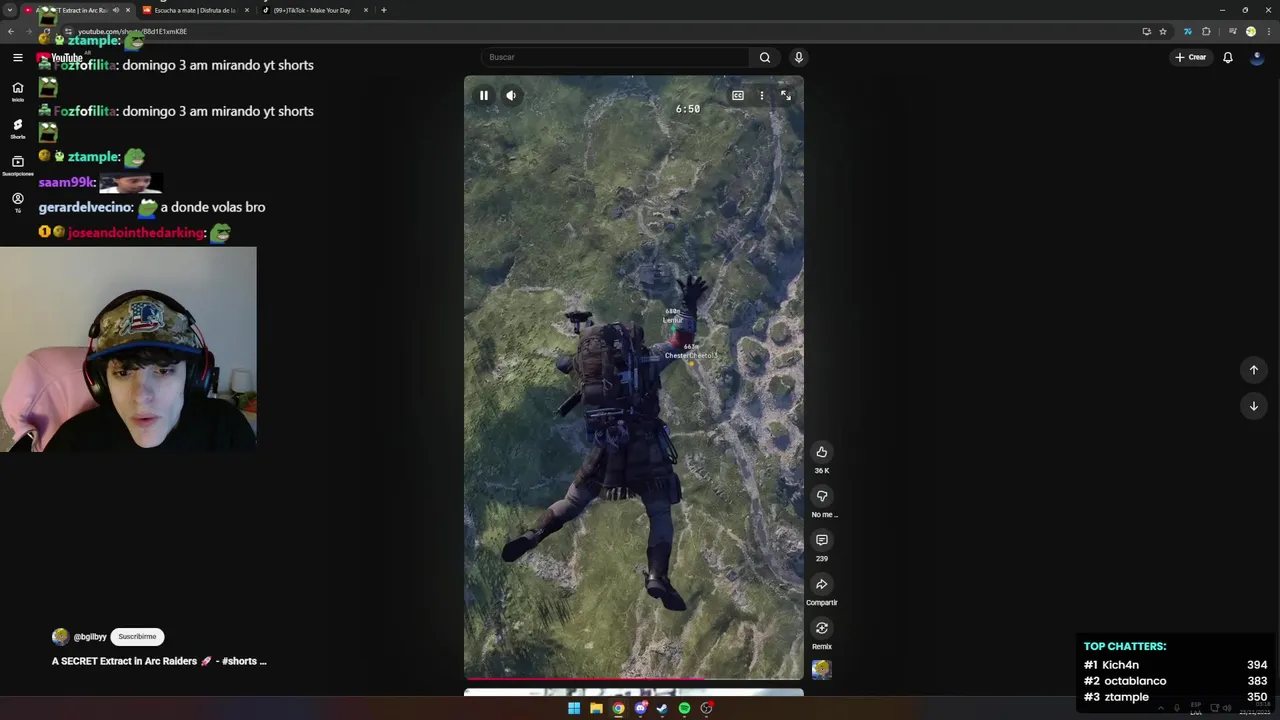Viewport: 1280px width, 720px height.
Task: Go to the previous Short with the up arrow
Action: coord(1254,370)
